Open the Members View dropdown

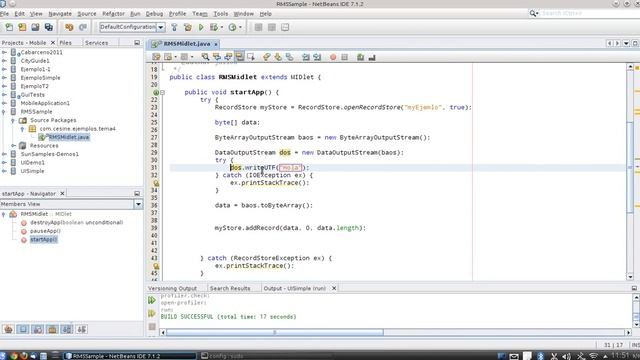tap(138, 204)
